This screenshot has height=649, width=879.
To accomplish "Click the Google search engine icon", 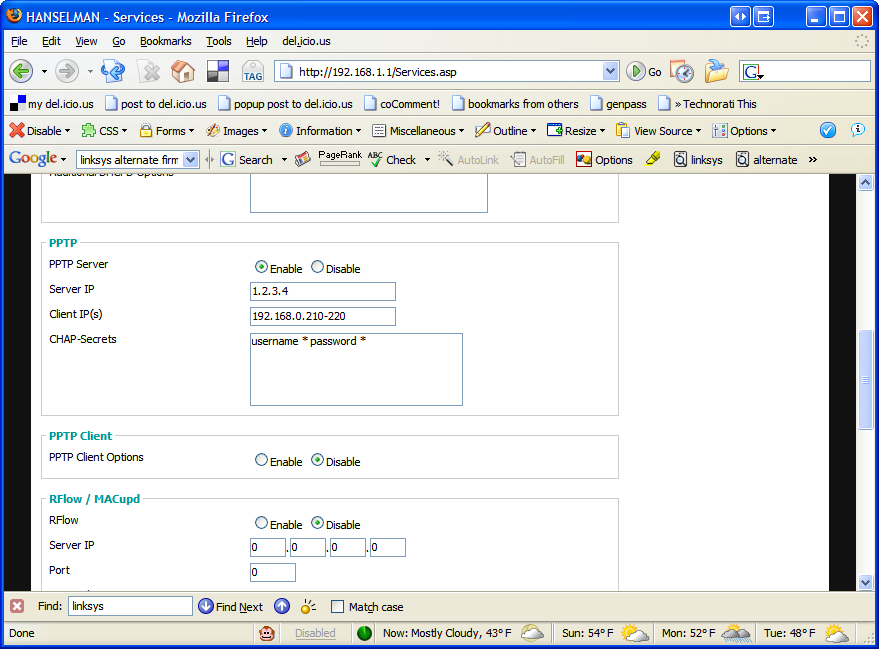I will [x=752, y=72].
